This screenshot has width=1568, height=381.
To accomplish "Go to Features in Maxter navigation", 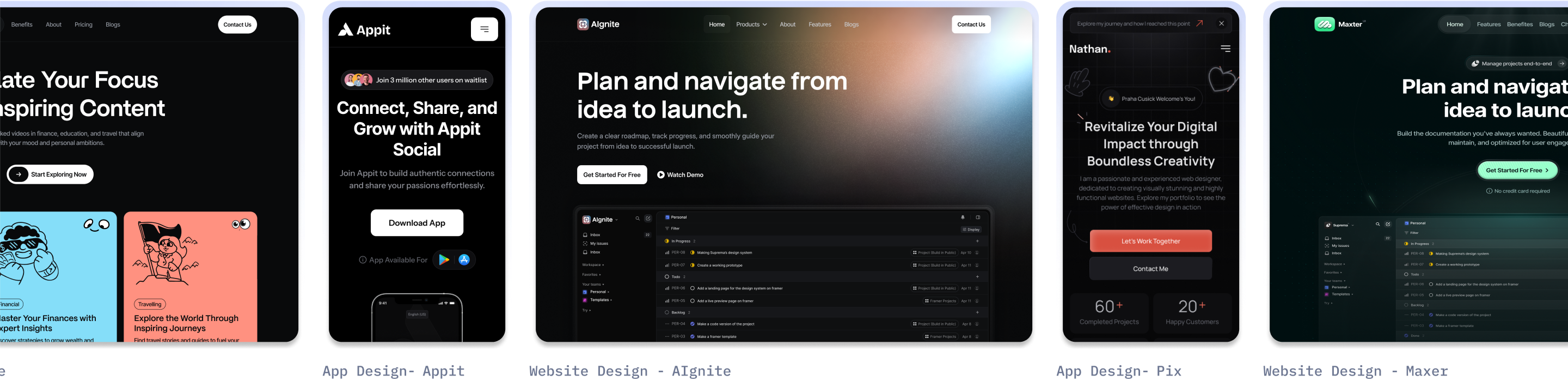I will (1489, 25).
